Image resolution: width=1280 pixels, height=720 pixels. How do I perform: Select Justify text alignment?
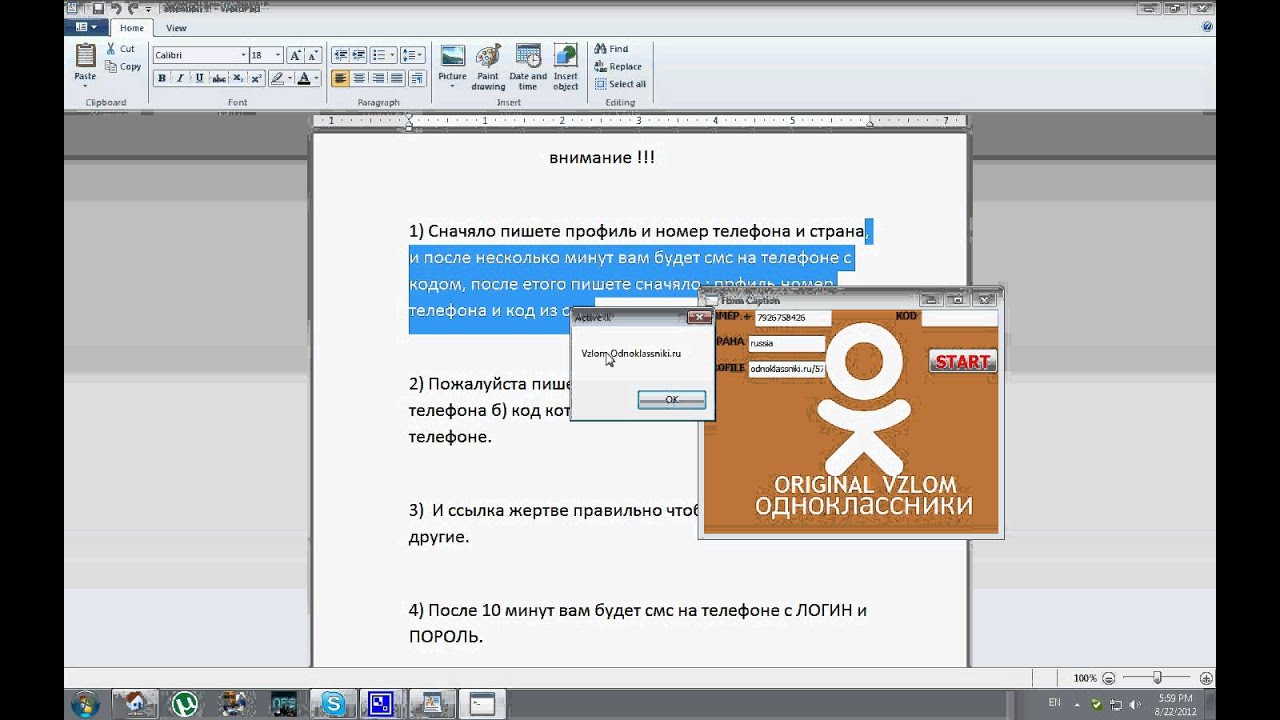tap(397, 78)
